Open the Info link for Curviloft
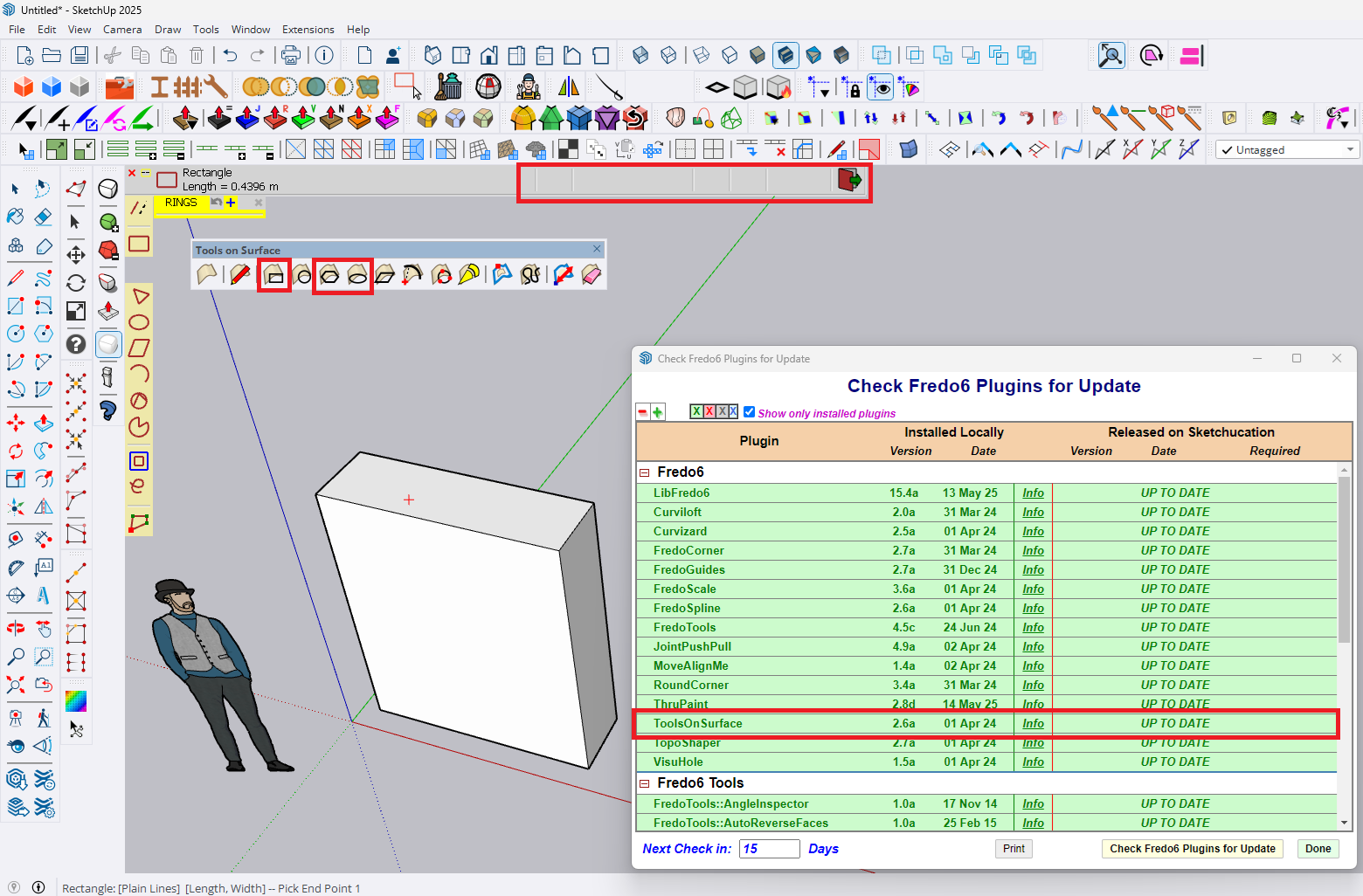1363x896 pixels. pos(1033,512)
